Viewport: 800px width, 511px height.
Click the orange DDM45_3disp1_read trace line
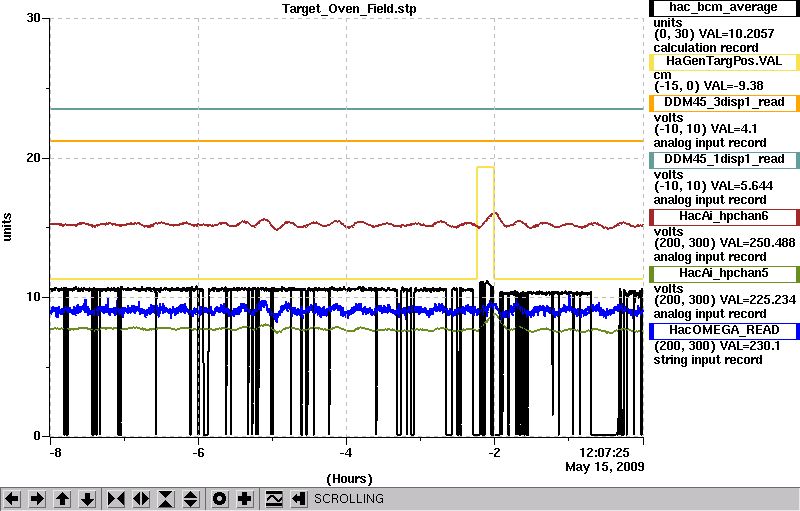pyautogui.click(x=347, y=141)
